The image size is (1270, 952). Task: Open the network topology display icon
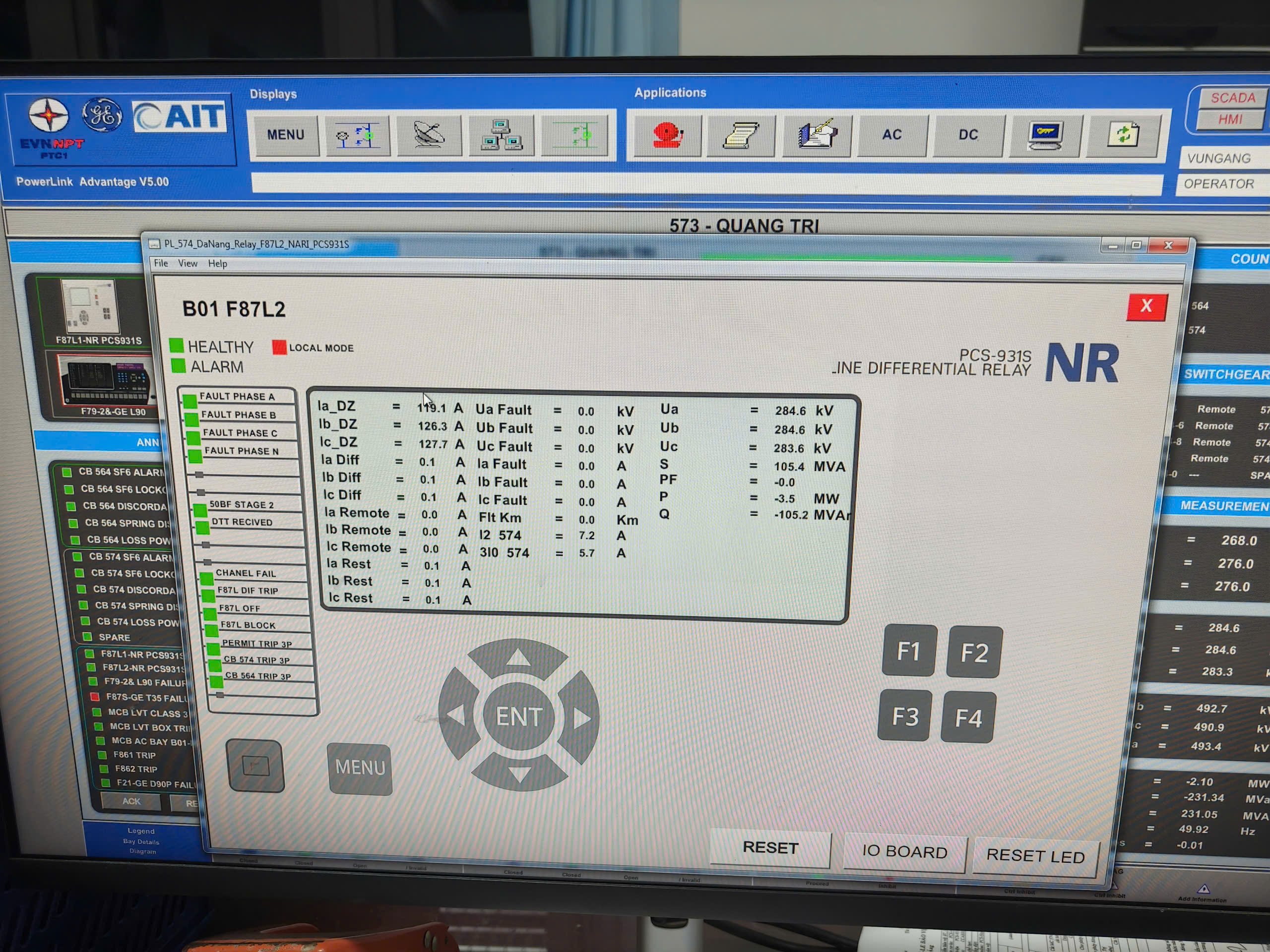[501, 135]
